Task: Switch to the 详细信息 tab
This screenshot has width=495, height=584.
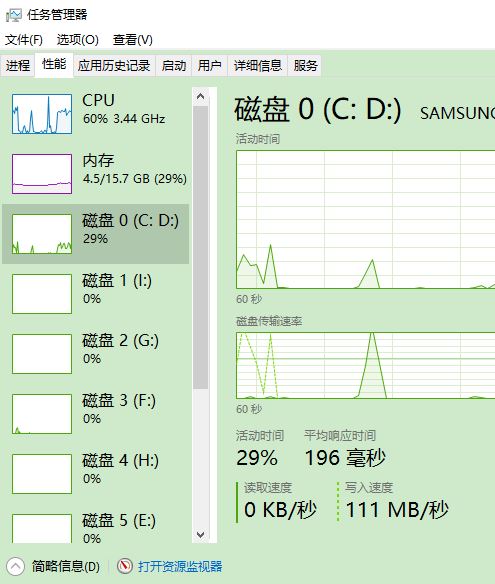Action: (x=258, y=66)
